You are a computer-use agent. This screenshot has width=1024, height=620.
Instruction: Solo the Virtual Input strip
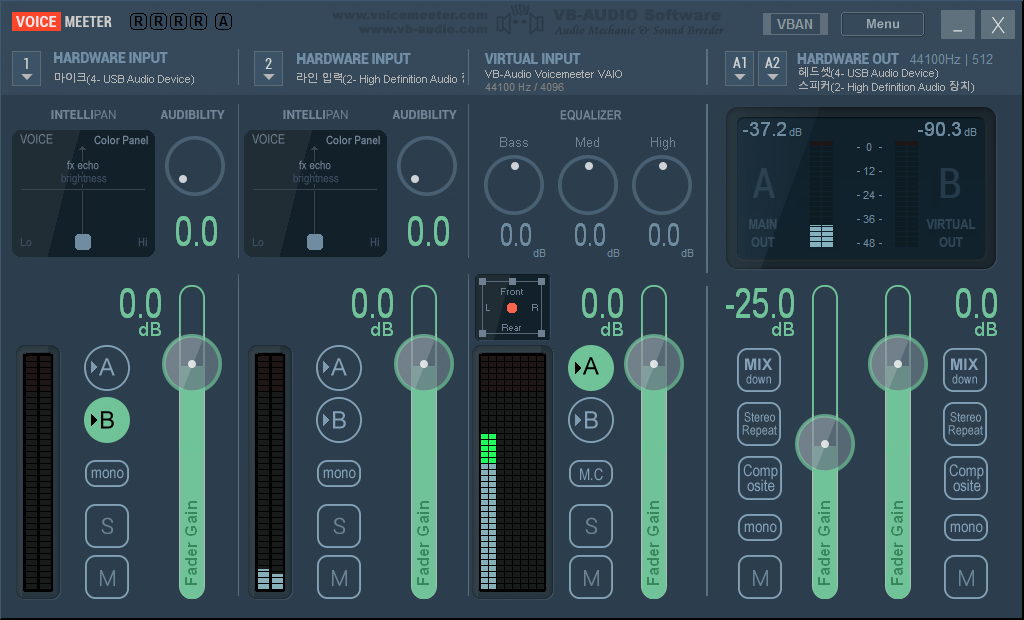[x=590, y=526]
